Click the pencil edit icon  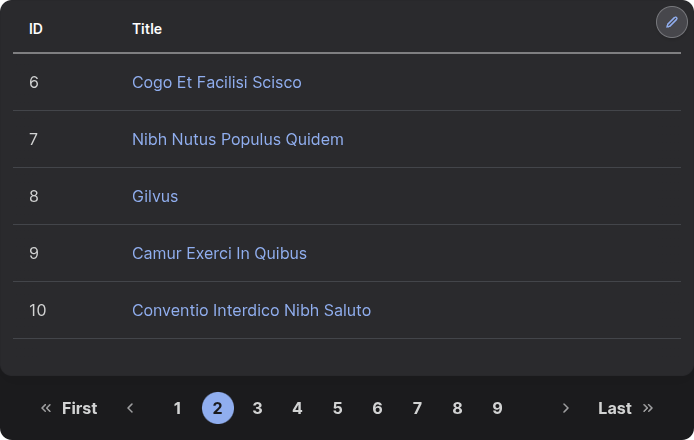click(671, 22)
